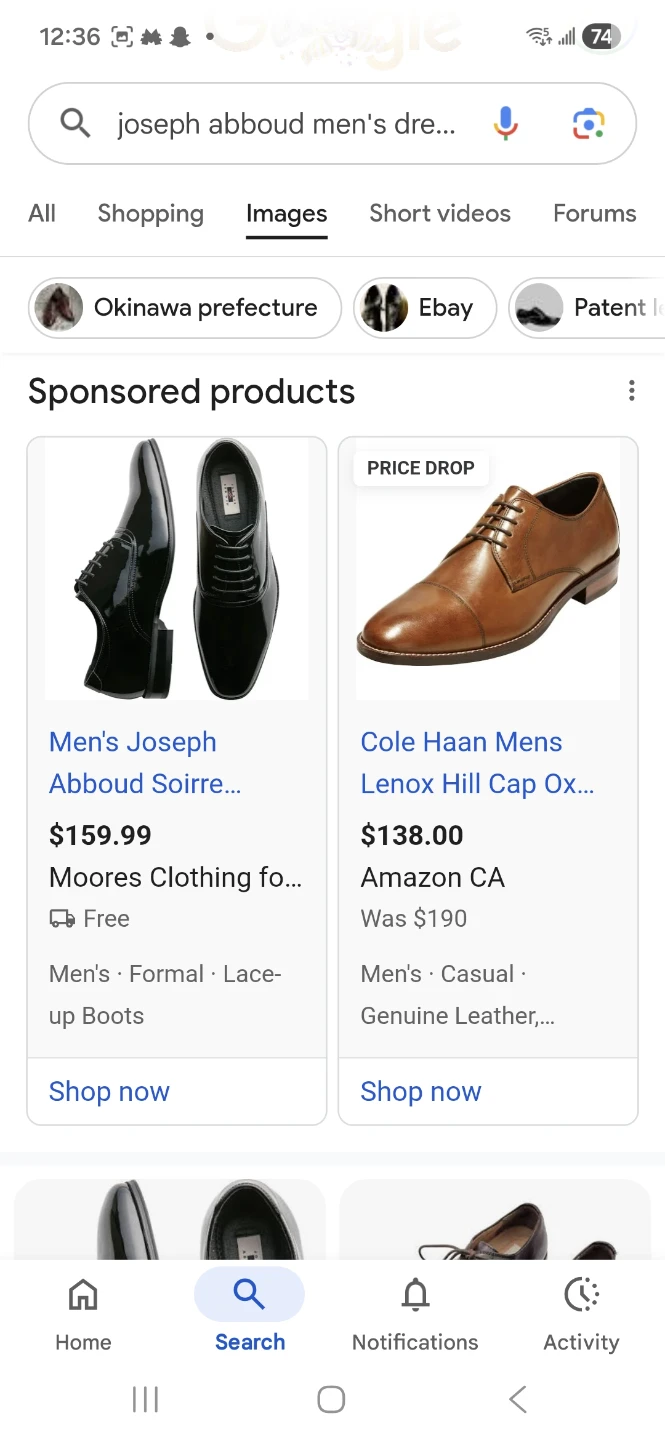Tap the magnifier icon in search bar
Screen dimensions: 665x1440
(76, 124)
